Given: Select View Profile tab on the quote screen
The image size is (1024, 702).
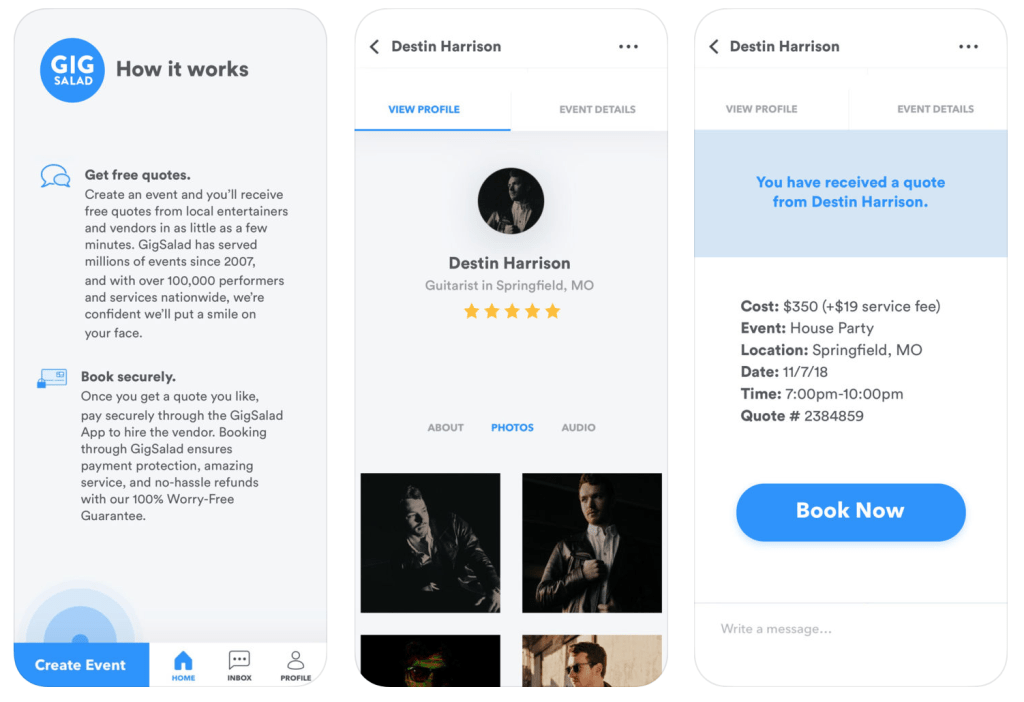Looking at the screenshot, I should [761, 109].
